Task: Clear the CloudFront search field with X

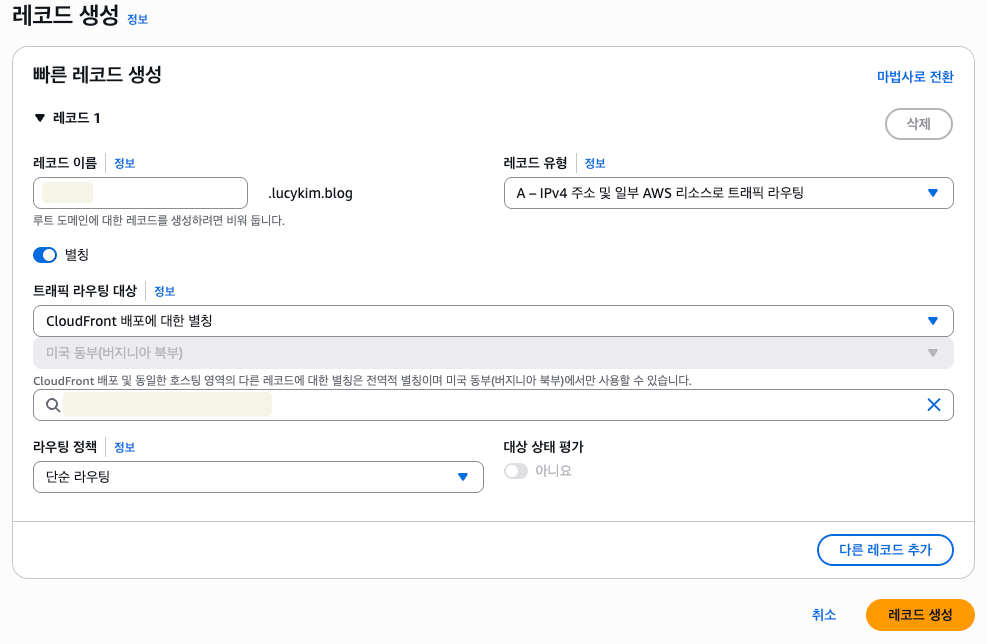Action: click(933, 405)
